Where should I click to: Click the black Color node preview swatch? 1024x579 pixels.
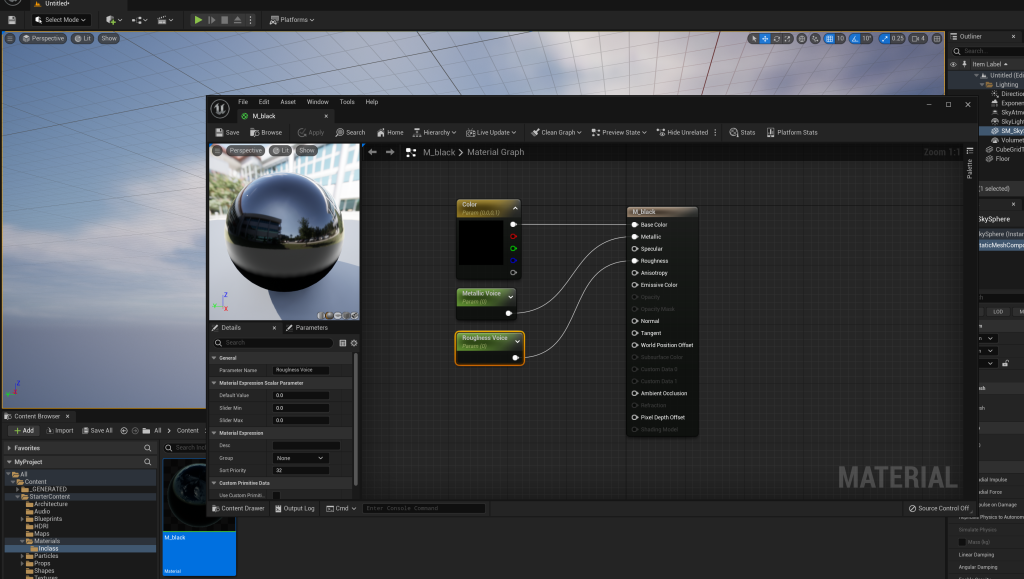(x=481, y=243)
